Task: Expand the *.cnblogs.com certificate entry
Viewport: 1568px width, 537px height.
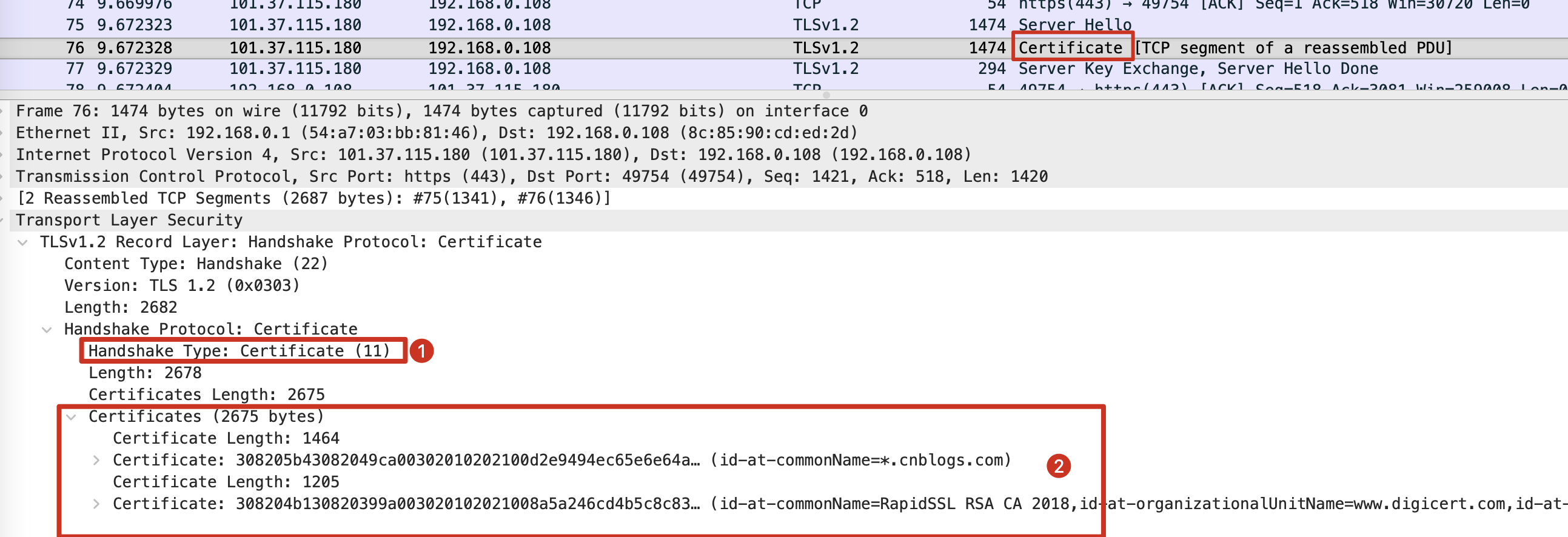Action: [x=96, y=461]
